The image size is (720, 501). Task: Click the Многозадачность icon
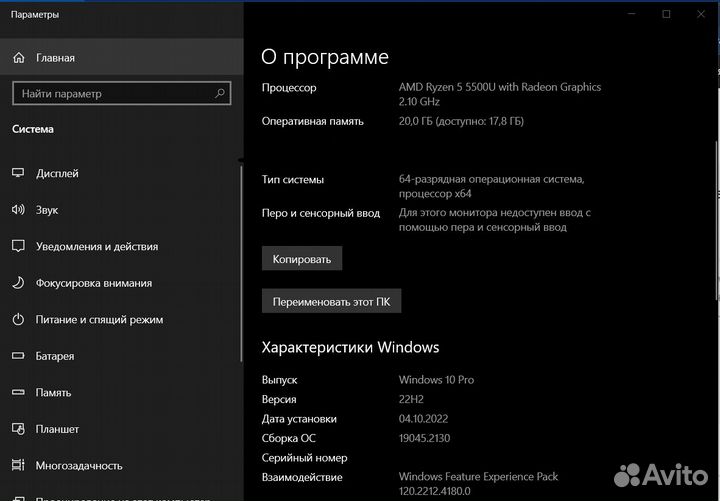tap(18, 465)
